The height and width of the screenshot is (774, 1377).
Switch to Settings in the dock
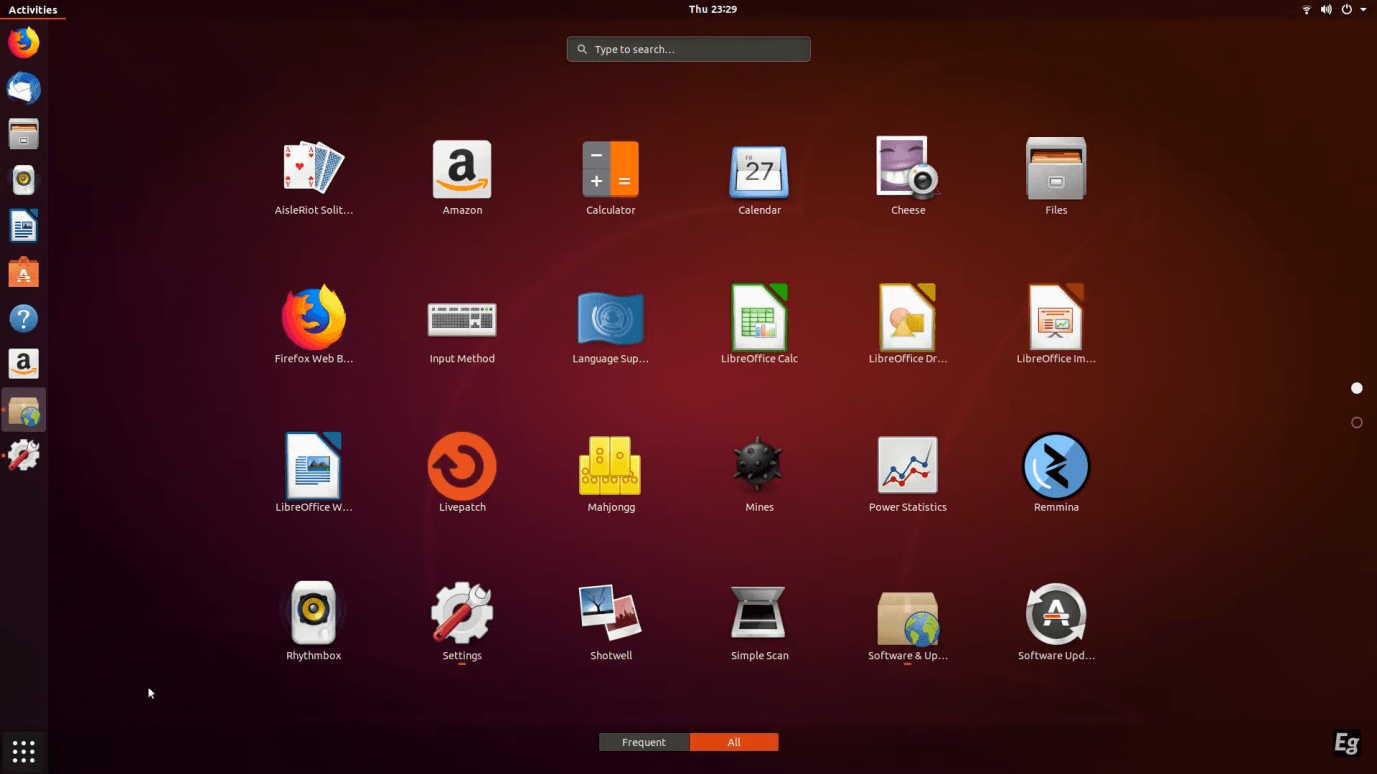[24, 456]
